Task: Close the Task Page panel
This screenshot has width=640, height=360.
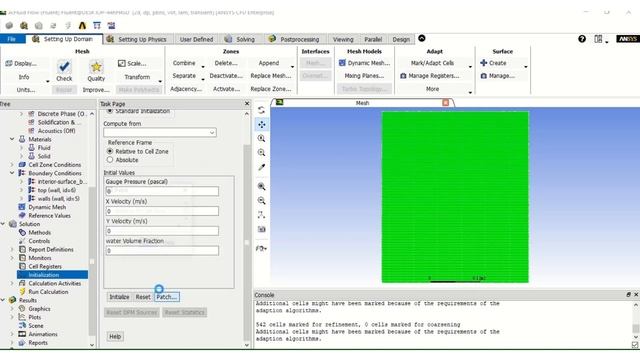Action: click(x=247, y=104)
